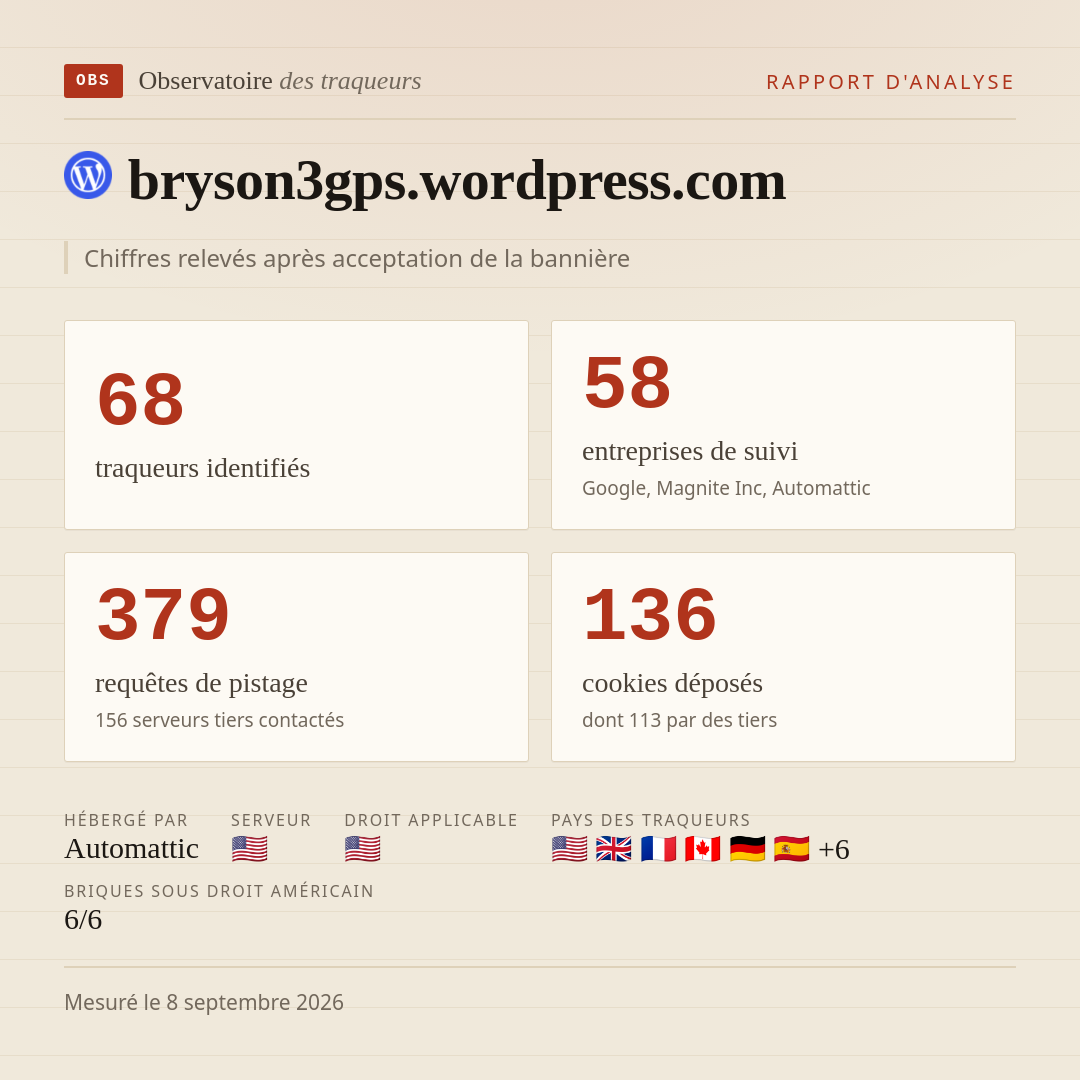Image resolution: width=1080 pixels, height=1080 pixels.
Task: Click the +6 more countries indicator
Action: (x=833, y=849)
